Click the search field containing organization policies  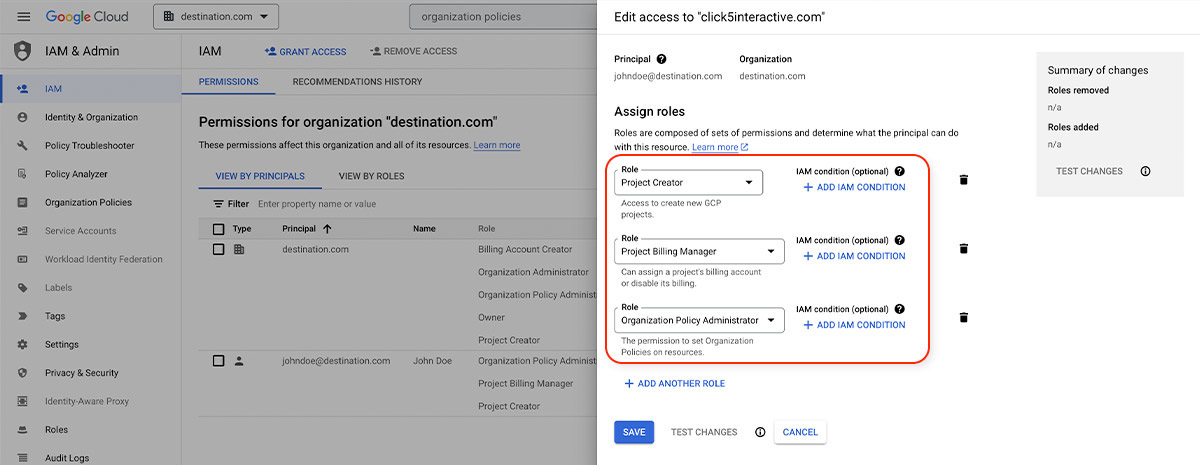point(503,17)
